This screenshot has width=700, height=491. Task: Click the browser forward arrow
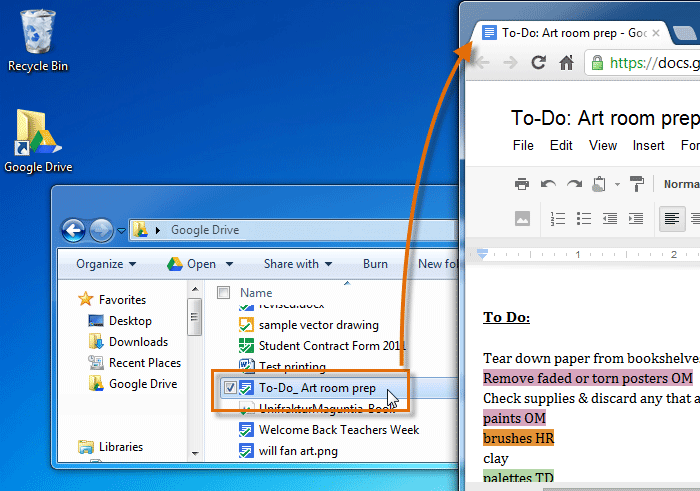pyautogui.click(x=510, y=62)
